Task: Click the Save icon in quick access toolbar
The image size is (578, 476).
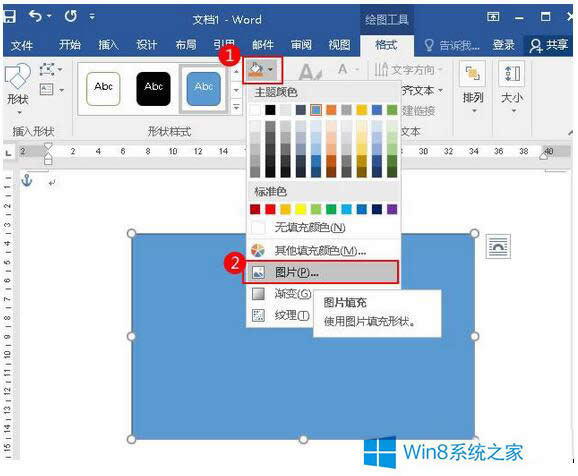Action: click(9, 16)
